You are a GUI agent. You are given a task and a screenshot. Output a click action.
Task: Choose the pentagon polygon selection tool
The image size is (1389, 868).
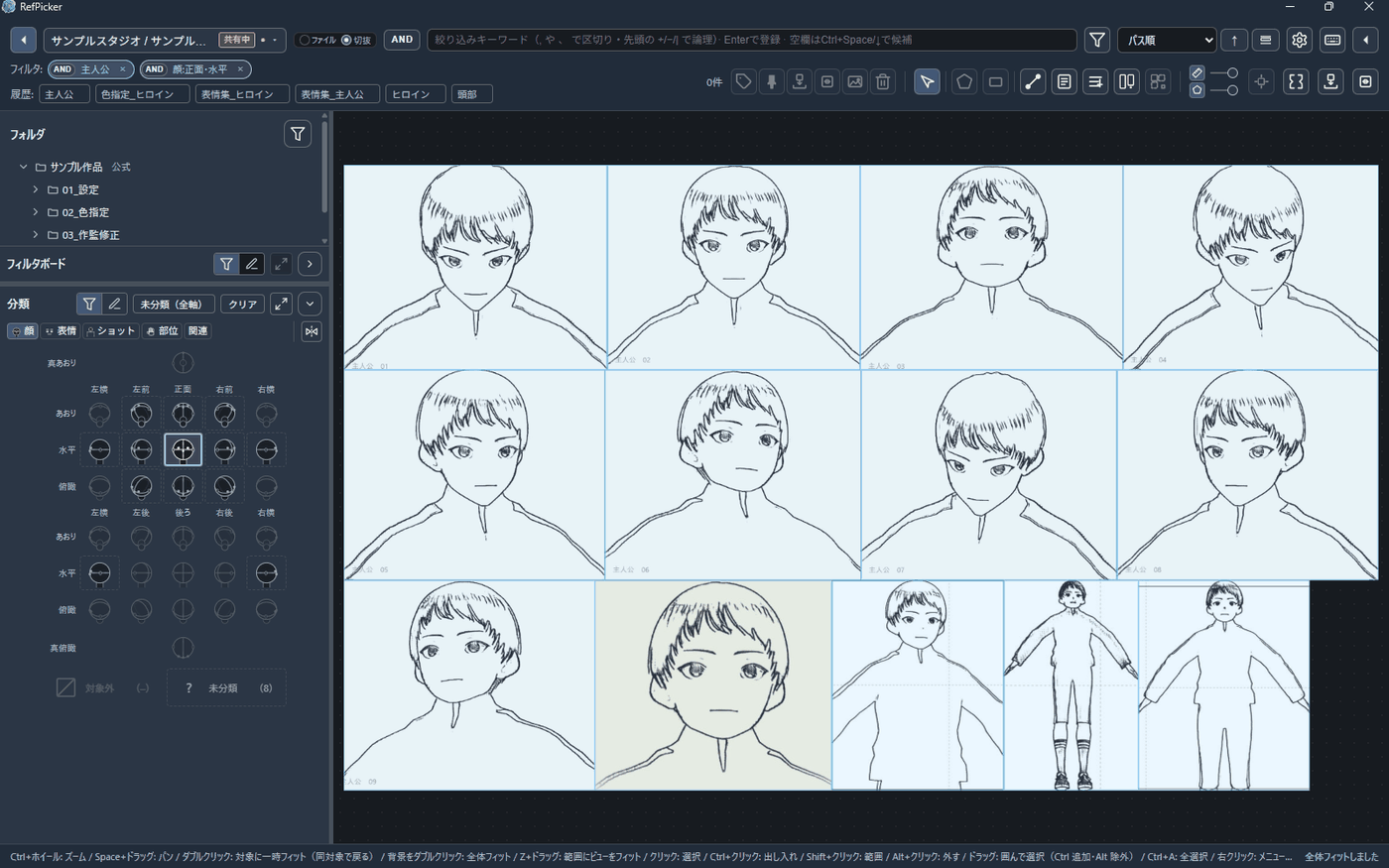(x=963, y=81)
